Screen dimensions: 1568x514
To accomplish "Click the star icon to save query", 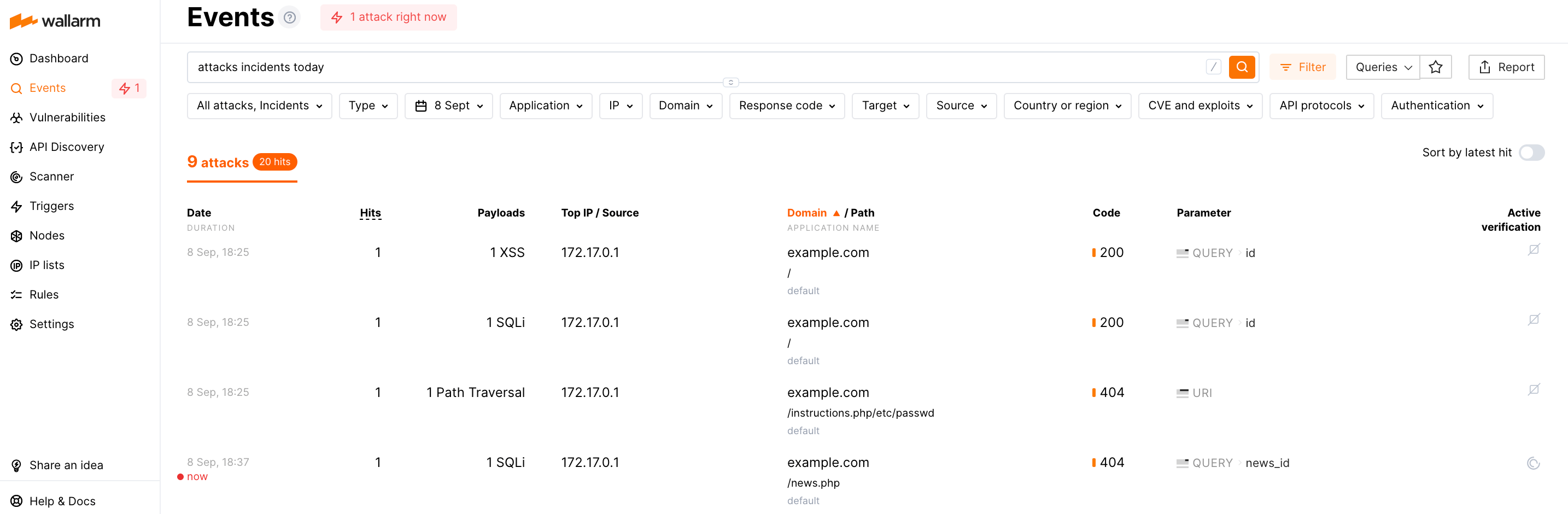I will coord(1435,67).
